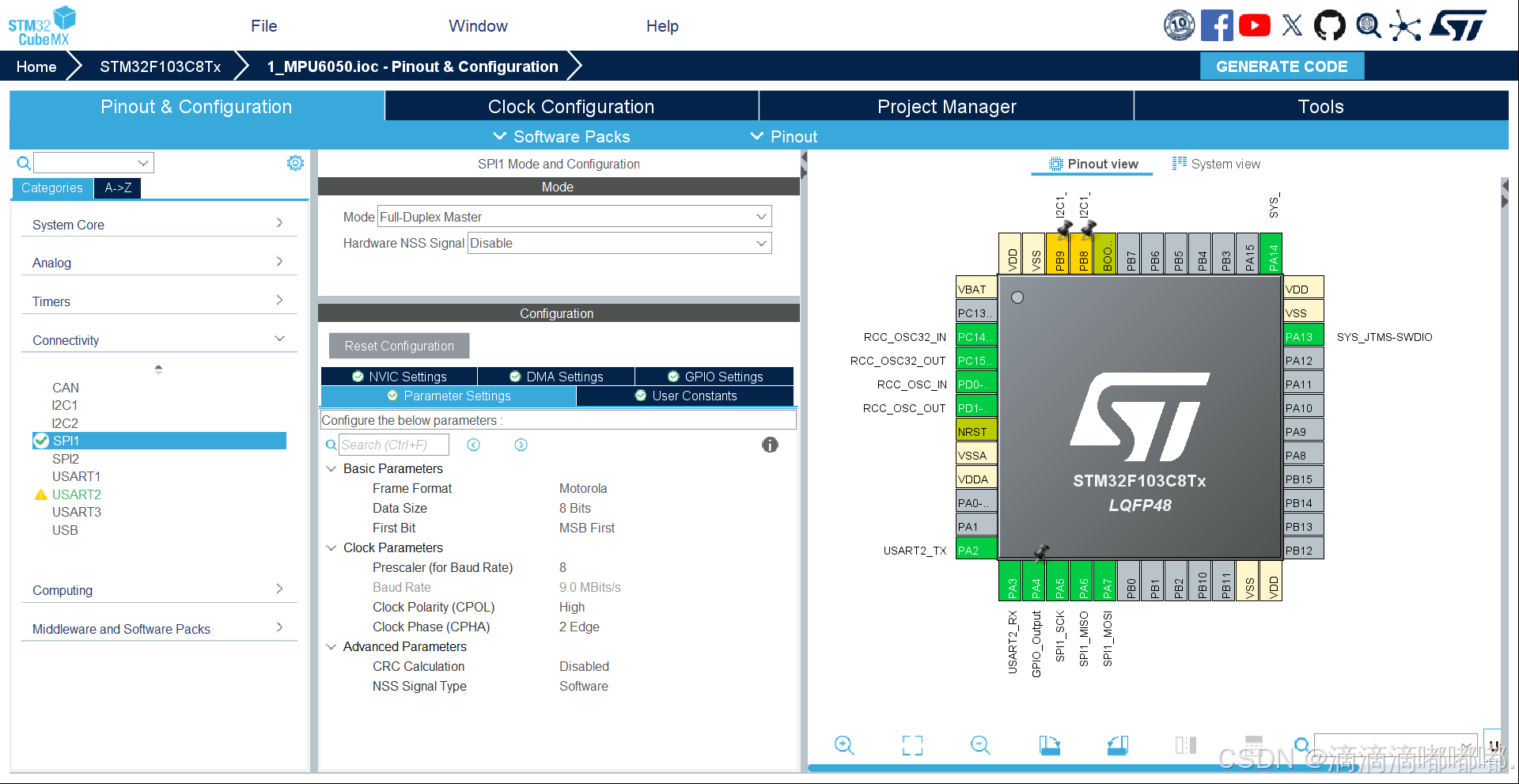The image size is (1519, 784).
Task: Click Reset Configuration button
Action: [x=400, y=346]
